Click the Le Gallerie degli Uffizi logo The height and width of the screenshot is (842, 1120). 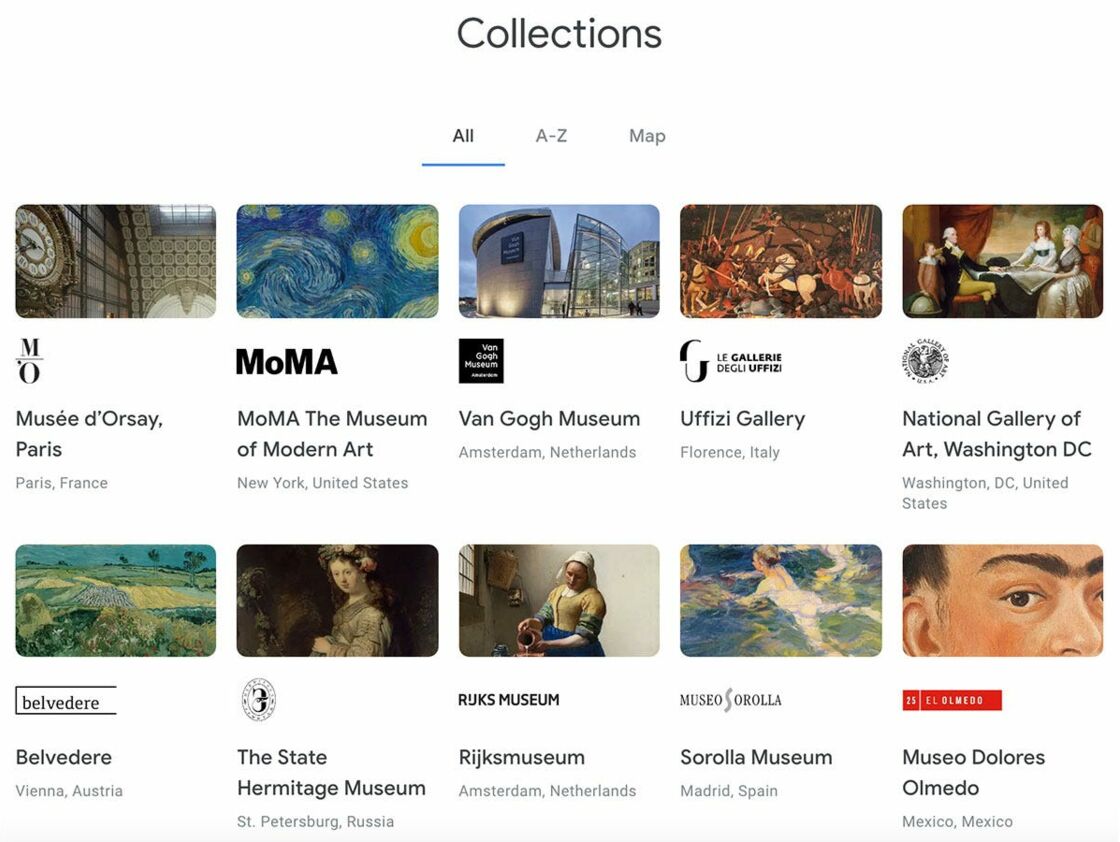(730, 361)
